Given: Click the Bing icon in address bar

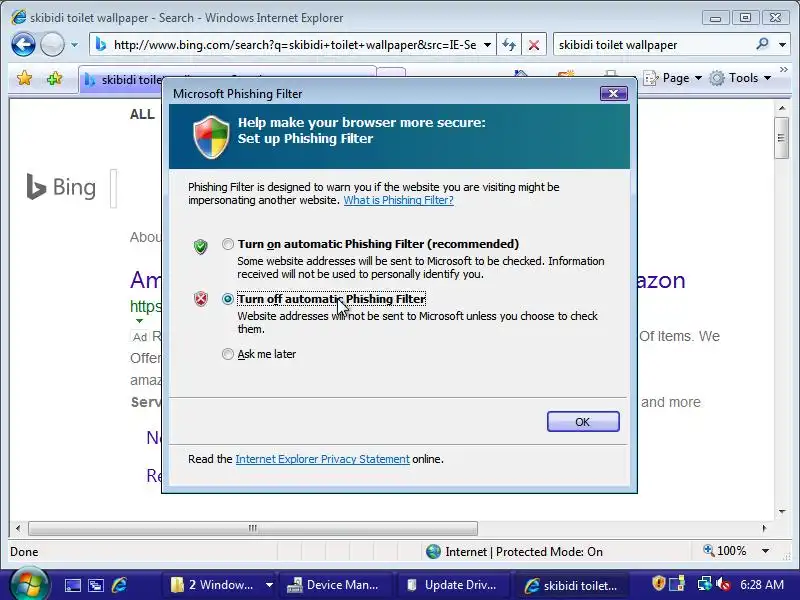Looking at the screenshot, I should pyautogui.click(x=101, y=45).
